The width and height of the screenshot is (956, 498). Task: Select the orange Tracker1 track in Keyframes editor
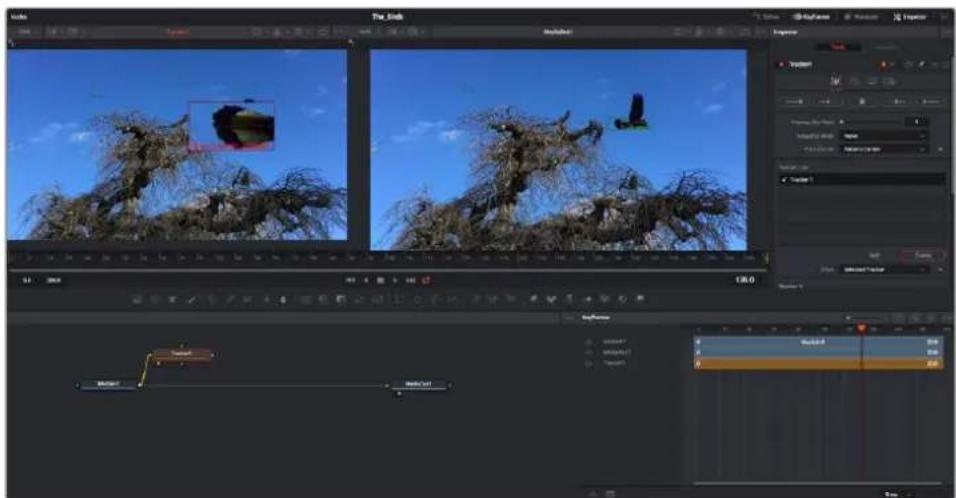tap(818, 363)
